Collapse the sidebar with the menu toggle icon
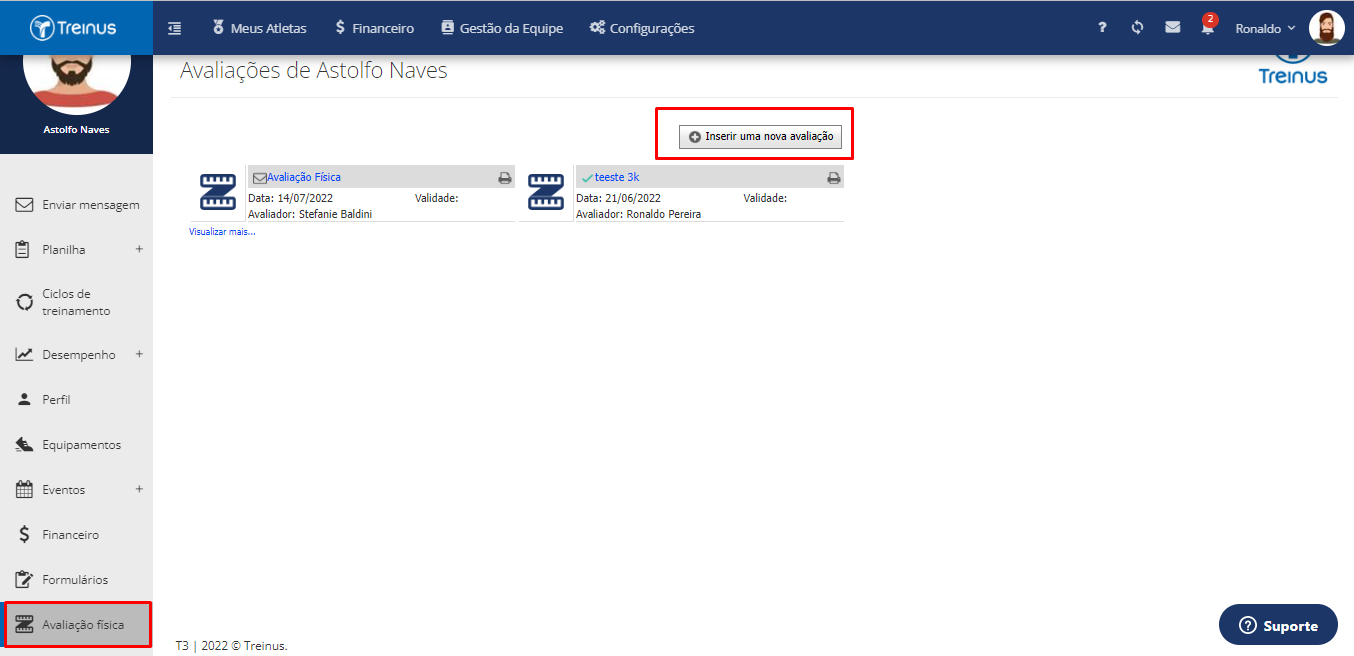This screenshot has width=1354, height=656. click(175, 28)
